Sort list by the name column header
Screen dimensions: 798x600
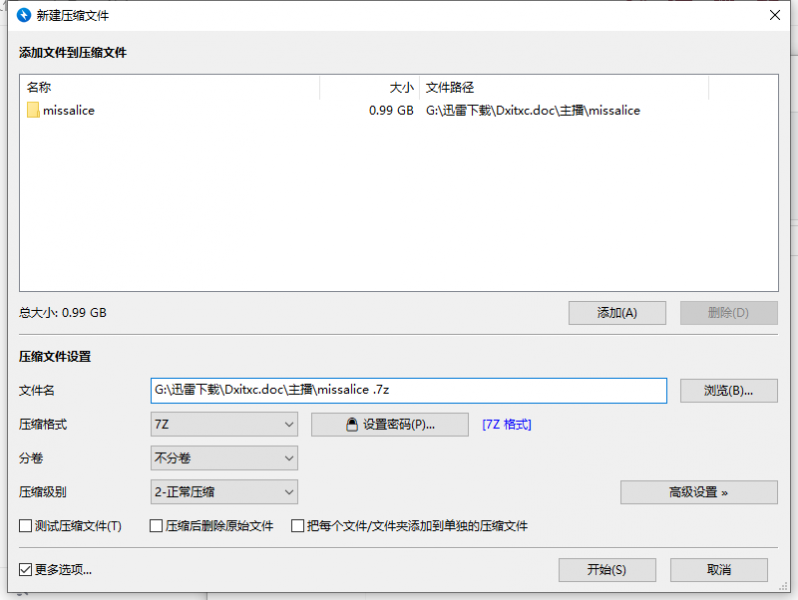coord(170,88)
